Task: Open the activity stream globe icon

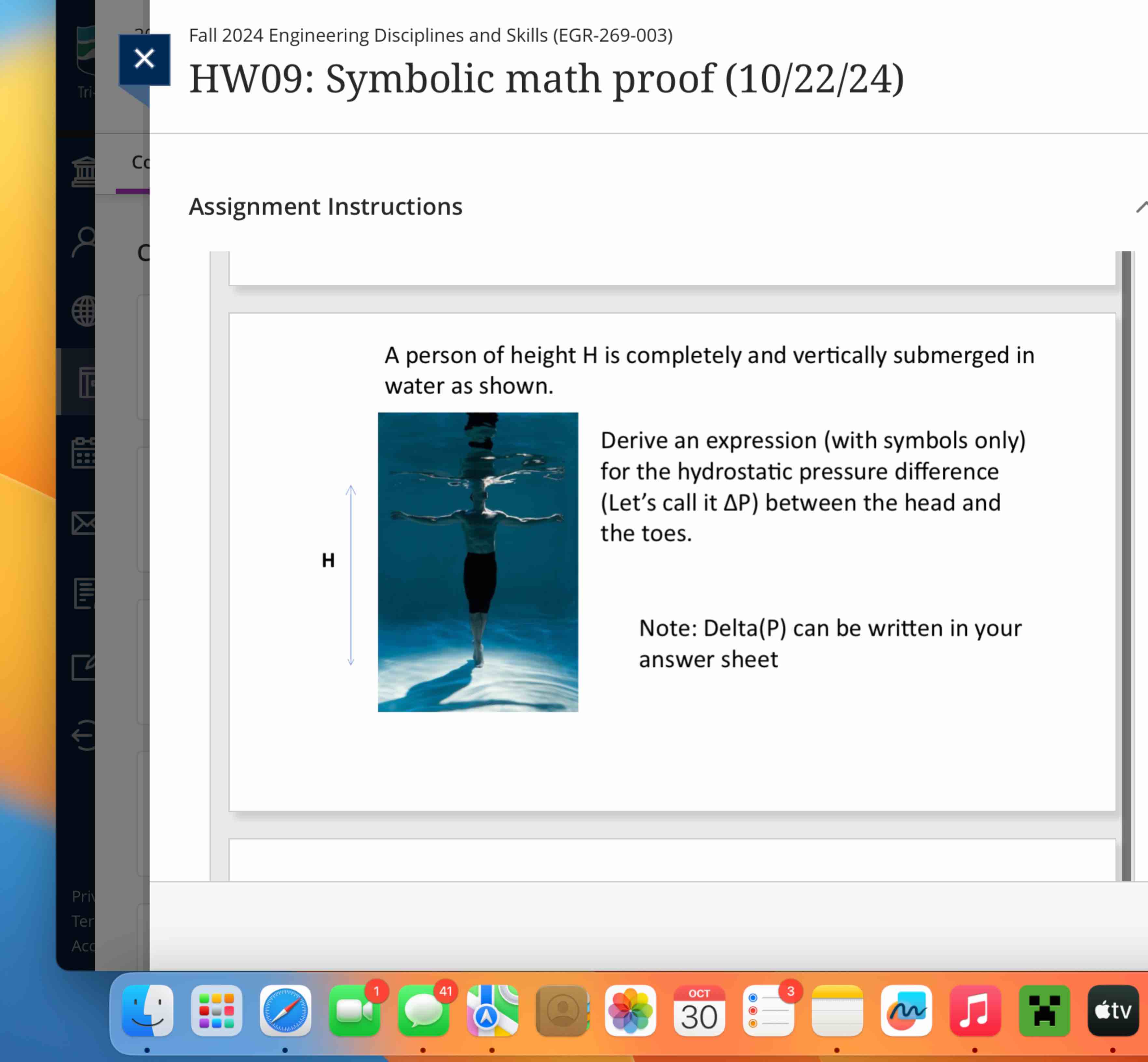Action: 84,311
